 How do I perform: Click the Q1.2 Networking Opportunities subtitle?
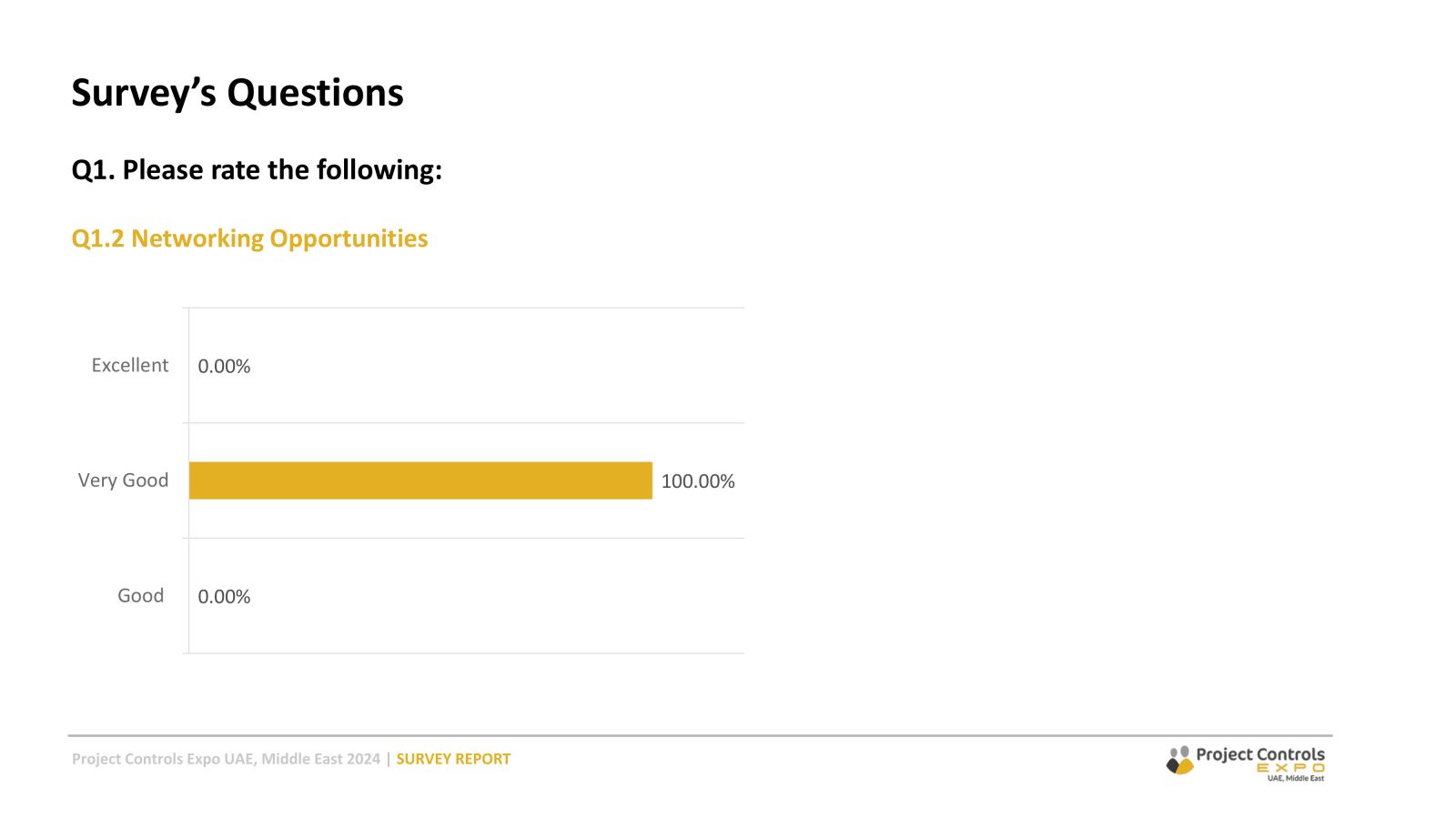click(249, 238)
